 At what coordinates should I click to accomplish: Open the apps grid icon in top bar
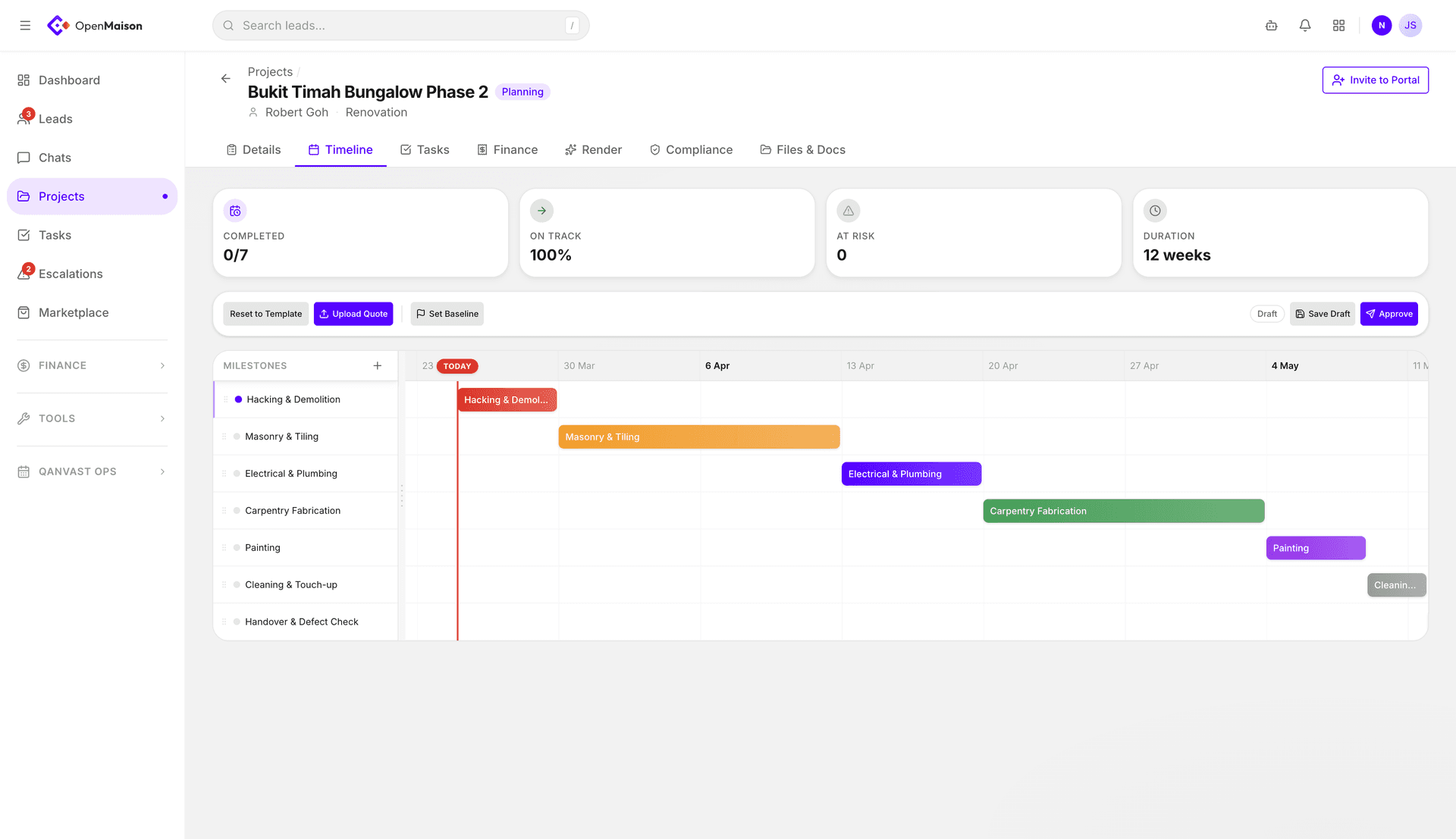(x=1338, y=25)
